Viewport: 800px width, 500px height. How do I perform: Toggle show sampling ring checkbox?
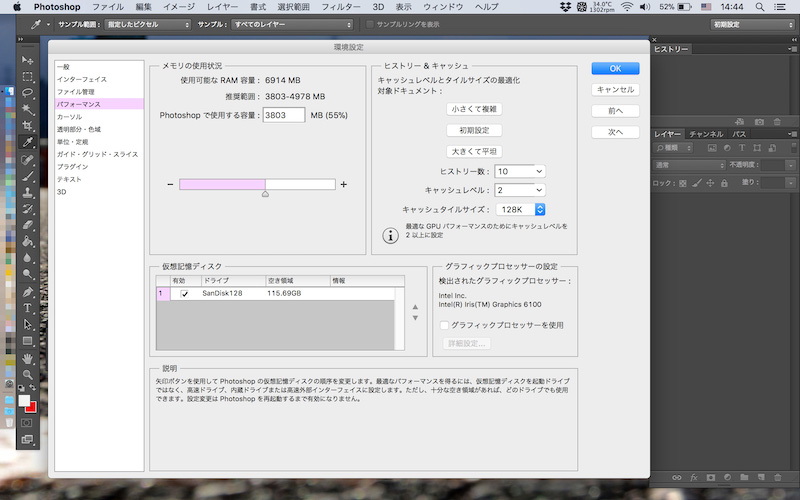tap(370, 24)
